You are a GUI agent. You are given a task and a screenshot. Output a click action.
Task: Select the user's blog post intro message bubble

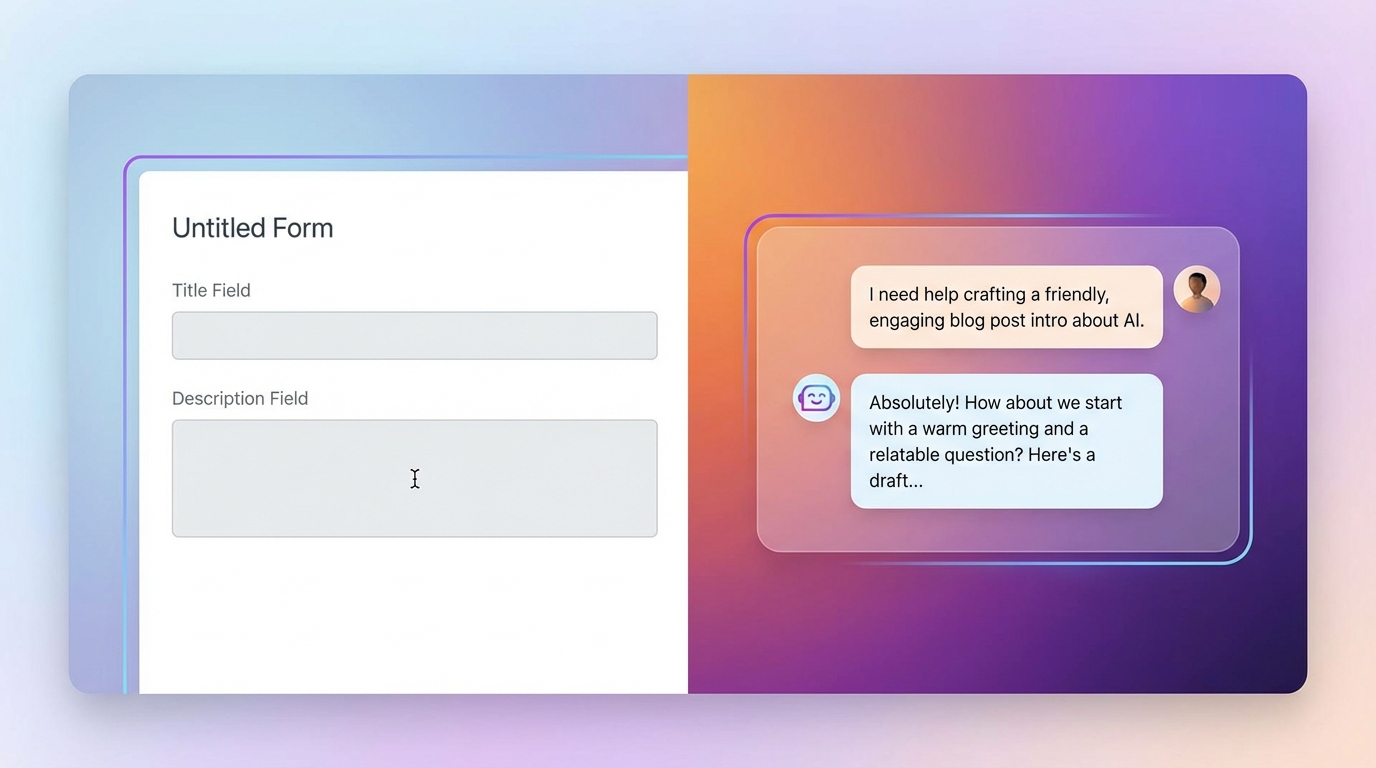(x=1006, y=307)
